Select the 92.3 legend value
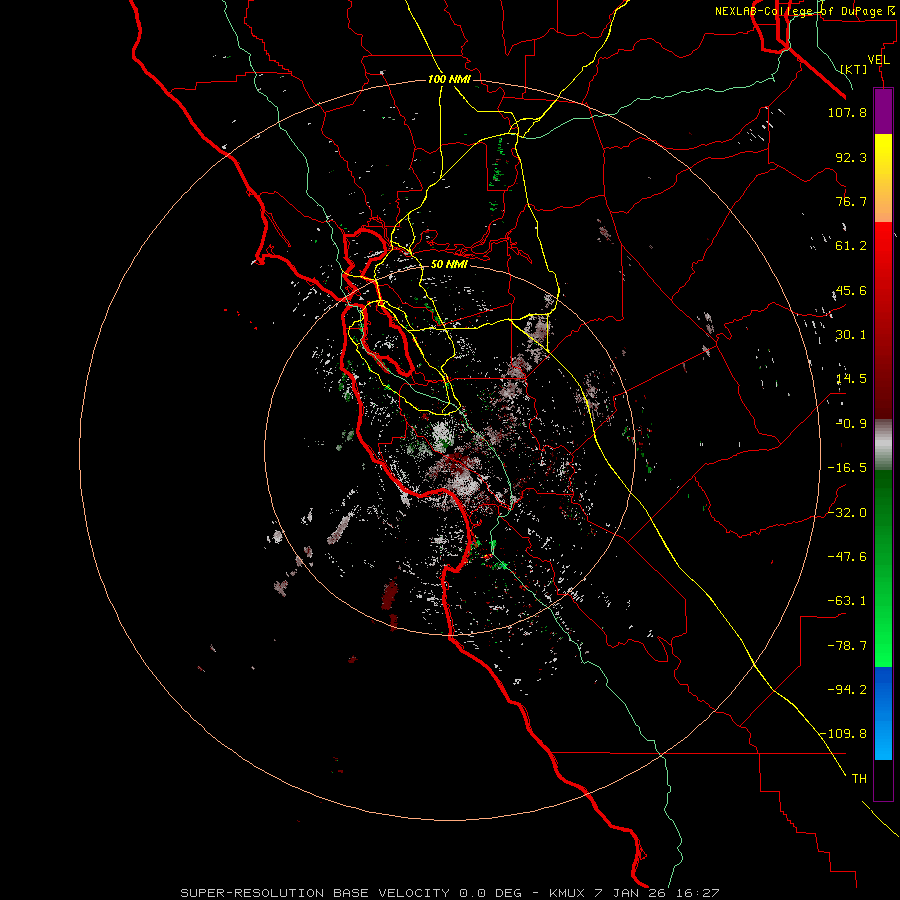Screen dimensions: 900x900 (x=851, y=157)
